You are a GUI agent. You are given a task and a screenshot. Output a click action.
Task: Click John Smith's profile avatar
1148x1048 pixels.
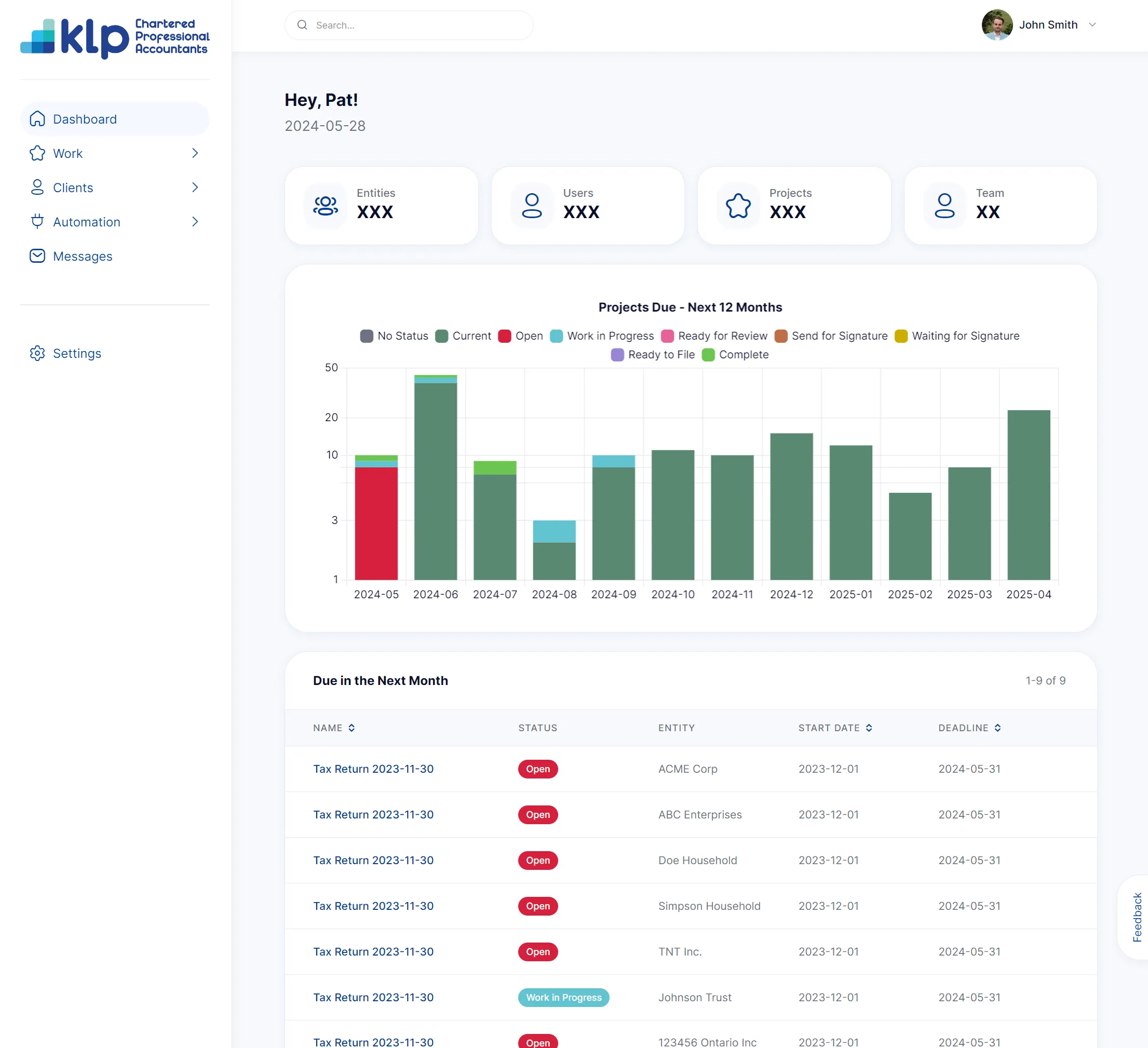coord(997,25)
